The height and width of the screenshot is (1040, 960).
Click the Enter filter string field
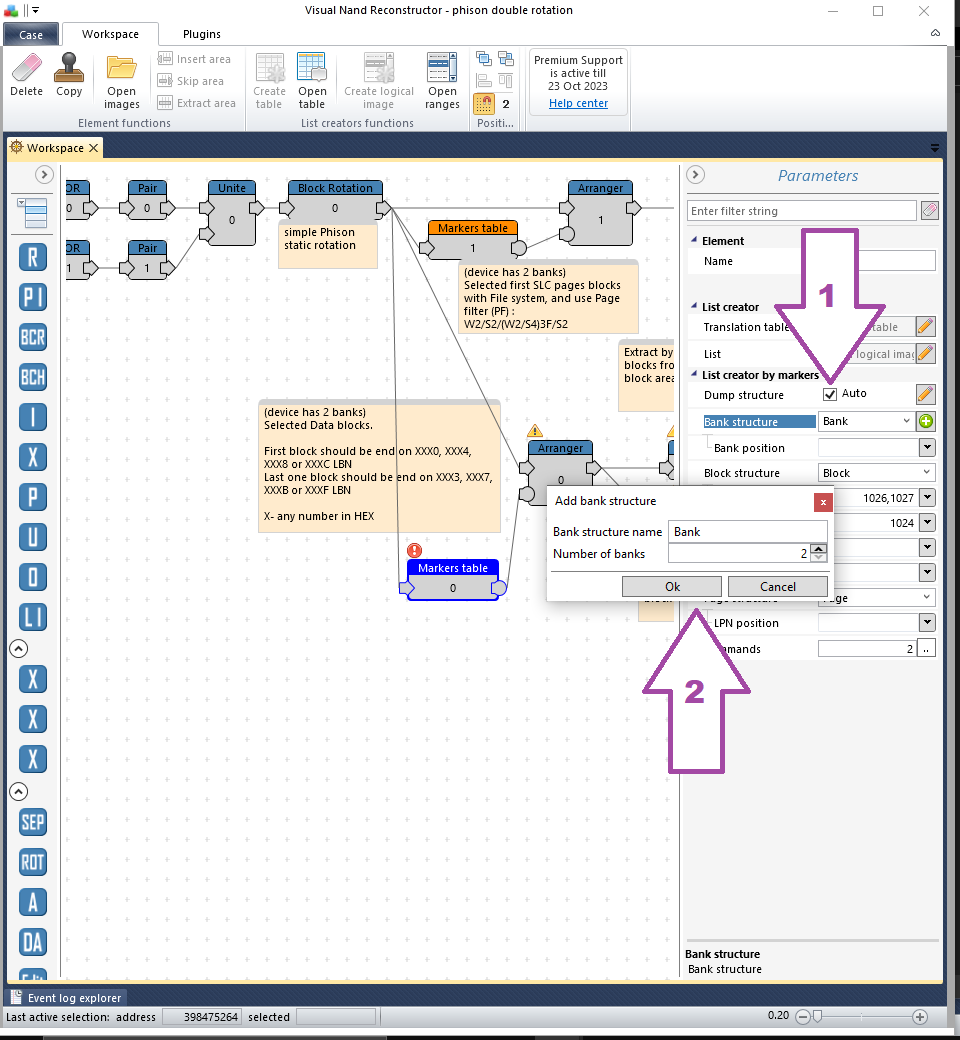(x=801, y=211)
